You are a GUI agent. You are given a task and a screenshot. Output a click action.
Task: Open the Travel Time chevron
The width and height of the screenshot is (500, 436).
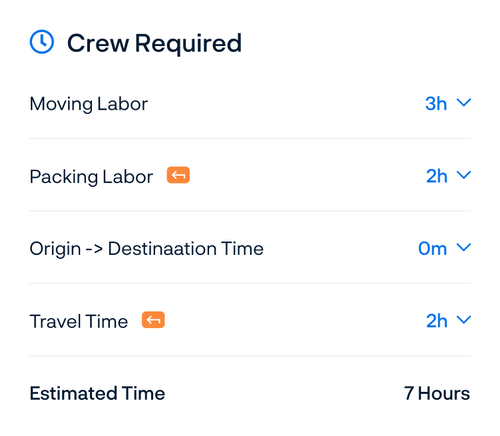(464, 320)
